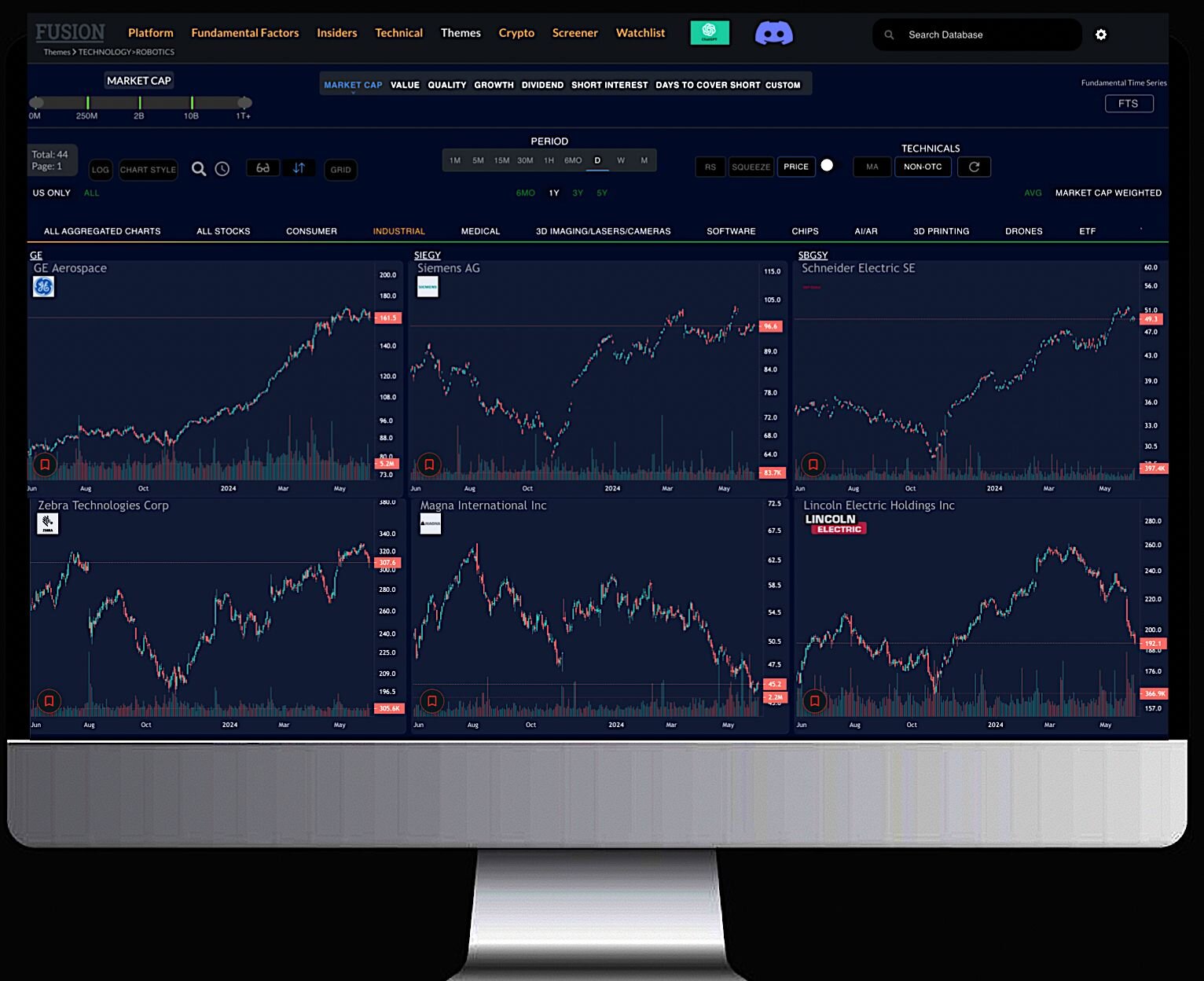Click the Siemens logo icon
This screenshot has height=981, width=1204.
(428, 287)
